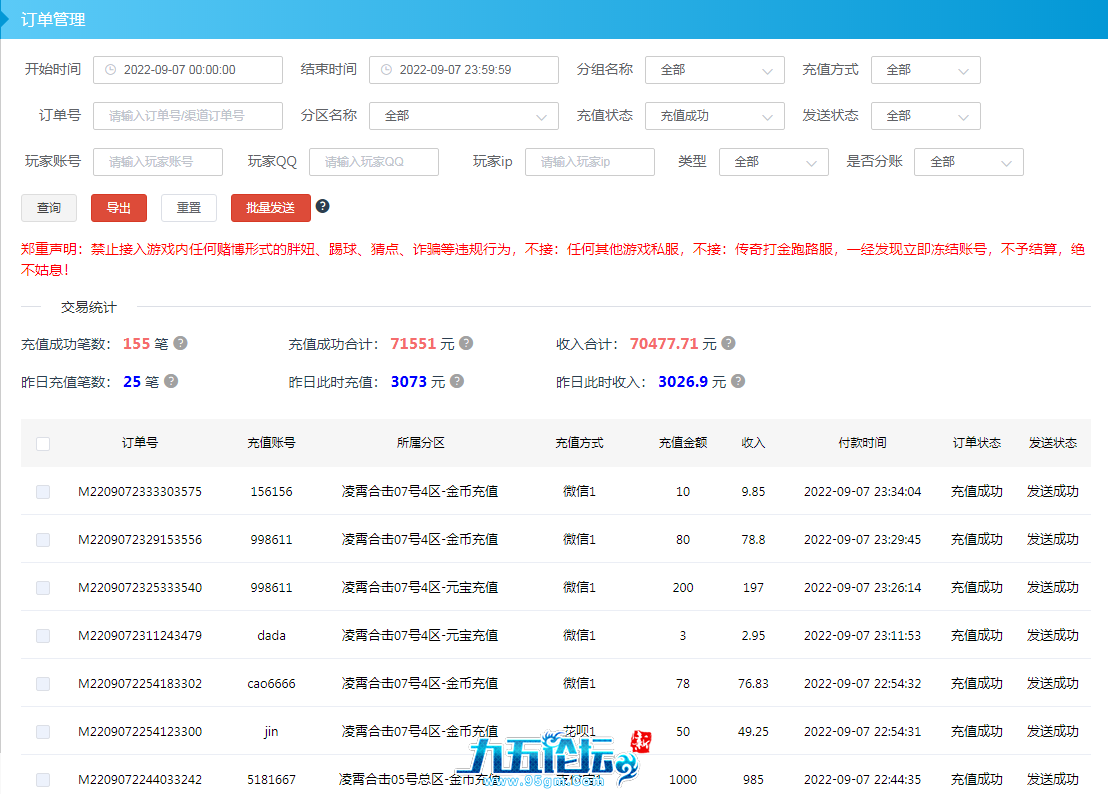The height and width of the screenshot is (794, 1108).
Task: Click clock icon in 开始时间 field
Action: point(110,70)
